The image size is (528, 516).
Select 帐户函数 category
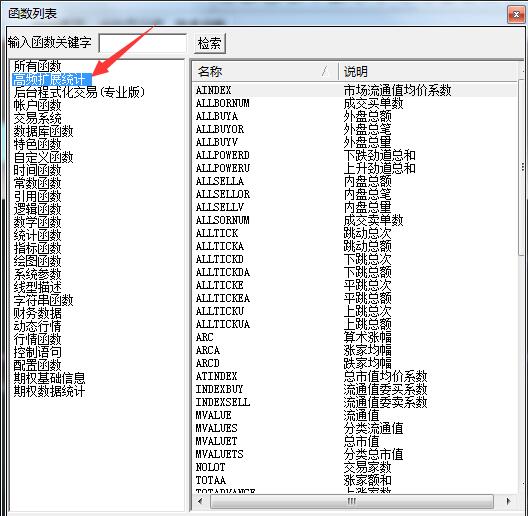pyautogui.click(x=37, y=105)
